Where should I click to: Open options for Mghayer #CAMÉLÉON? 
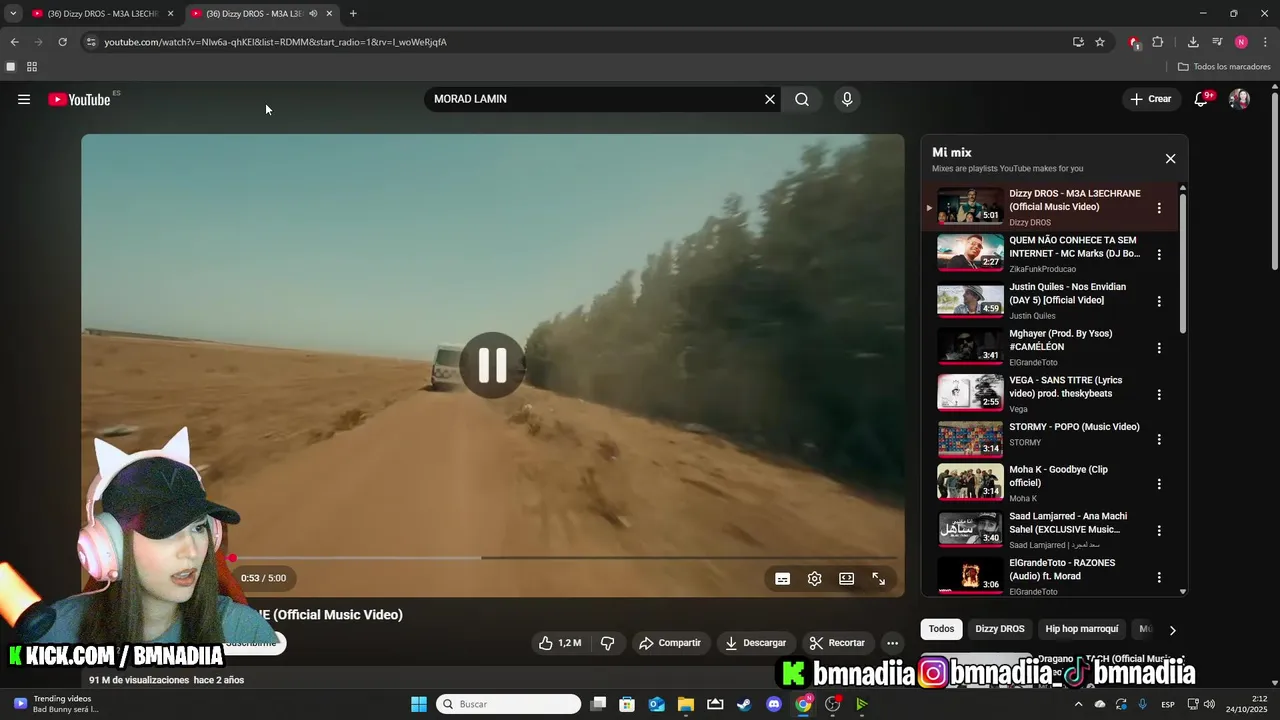tap(1159, 348)
